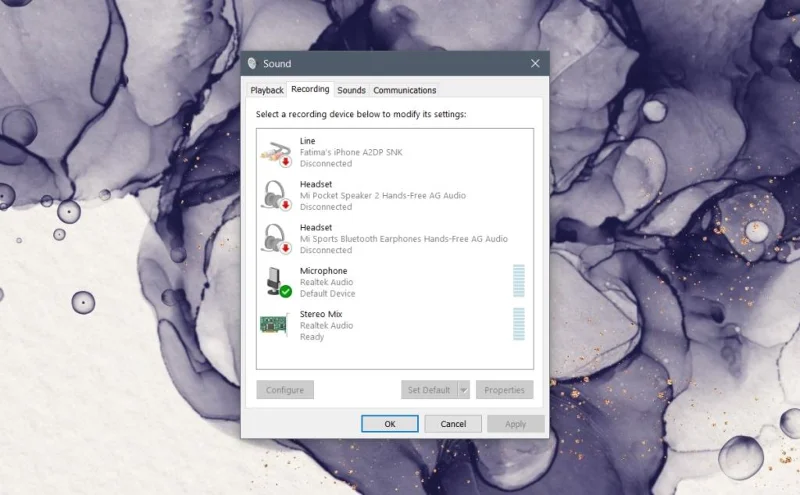Screen dimensions: 800x495
Task: Click the "Microphone" device name
Action: point(323,270)
